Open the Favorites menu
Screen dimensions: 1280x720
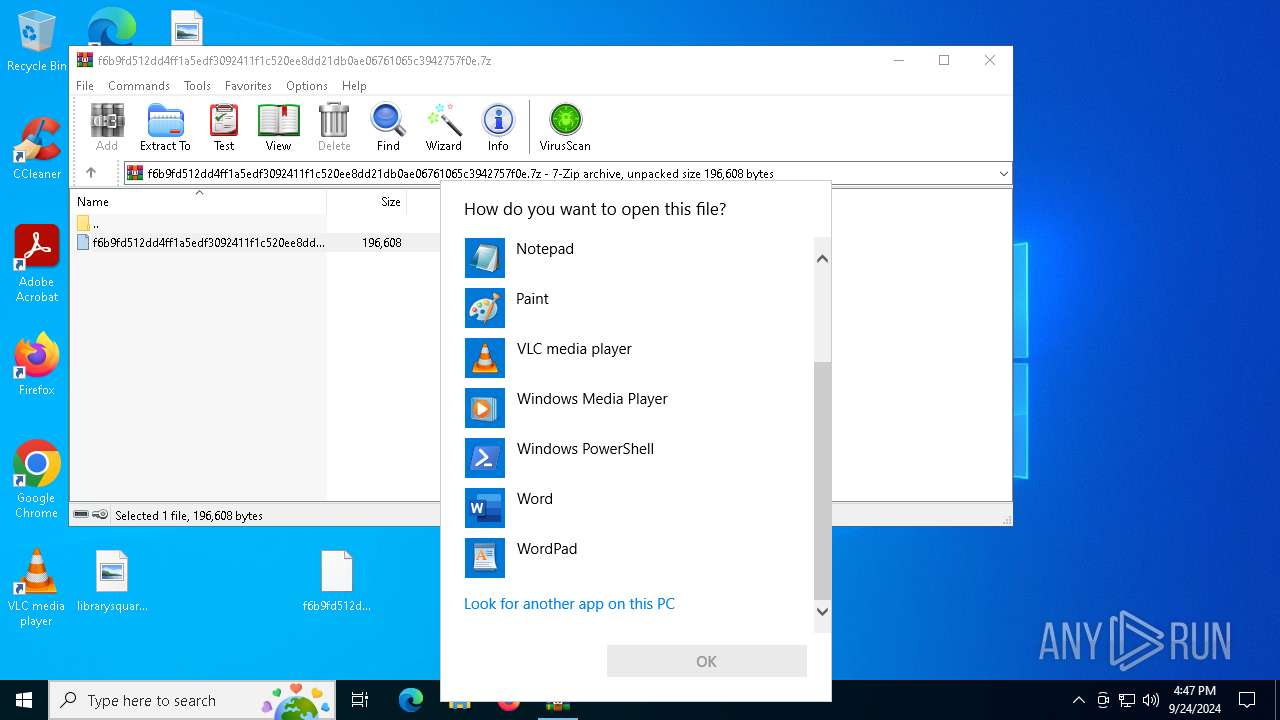(x=248, y=86)
